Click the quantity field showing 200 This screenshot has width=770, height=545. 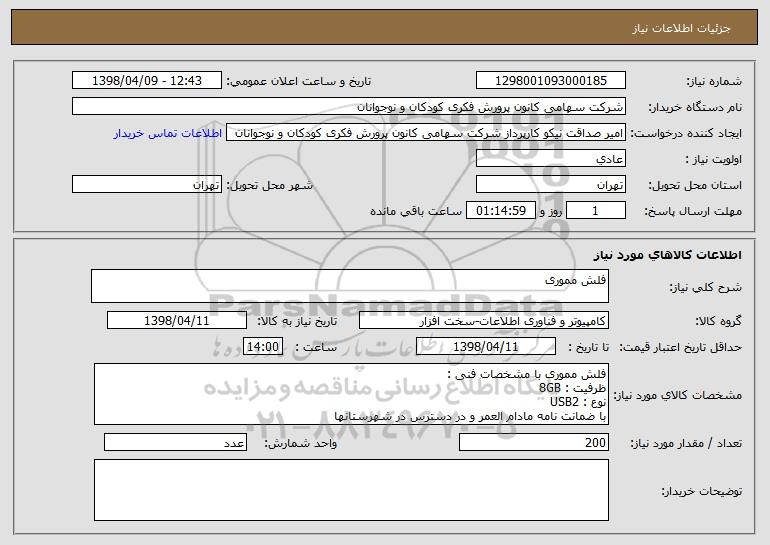[x=534, y=442]
